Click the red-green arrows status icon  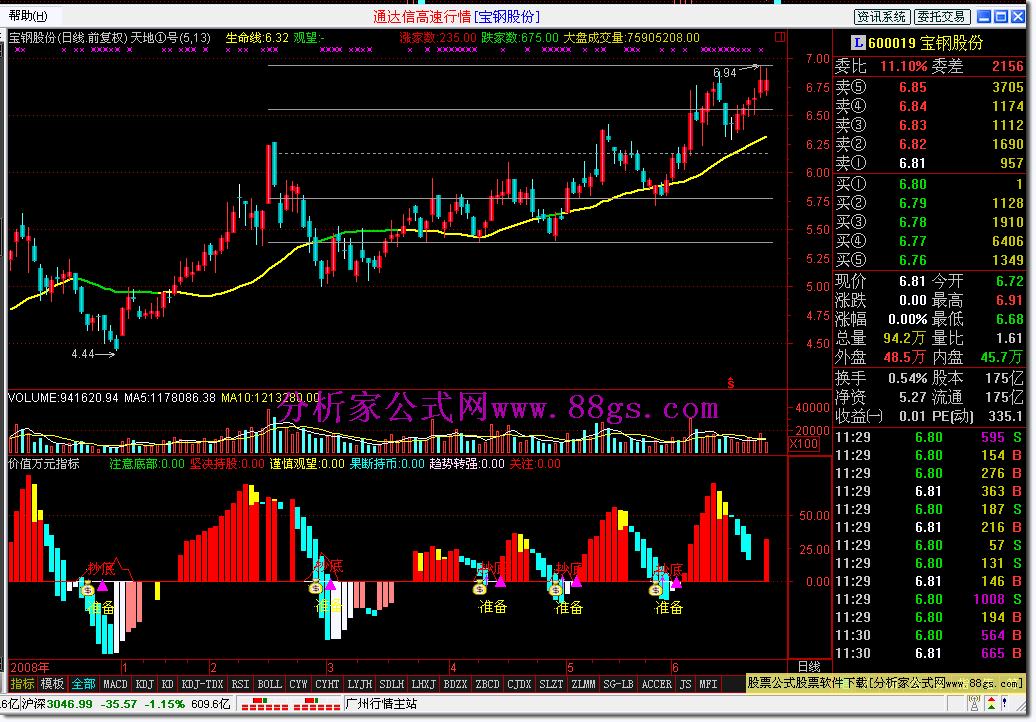[x=991, y=703]
